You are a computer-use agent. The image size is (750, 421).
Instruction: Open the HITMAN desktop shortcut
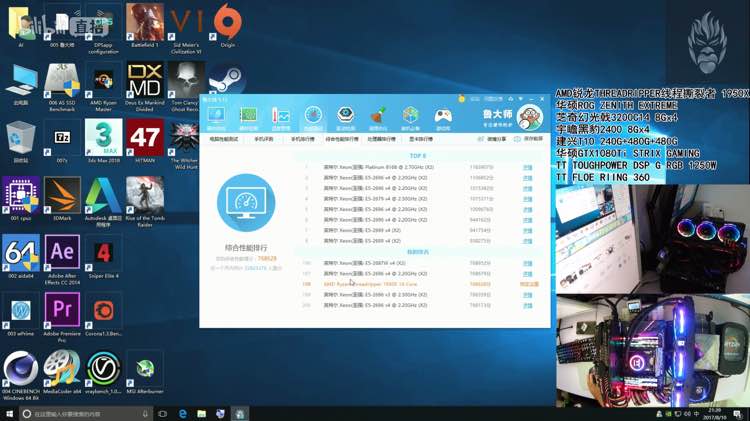(144, 142)
